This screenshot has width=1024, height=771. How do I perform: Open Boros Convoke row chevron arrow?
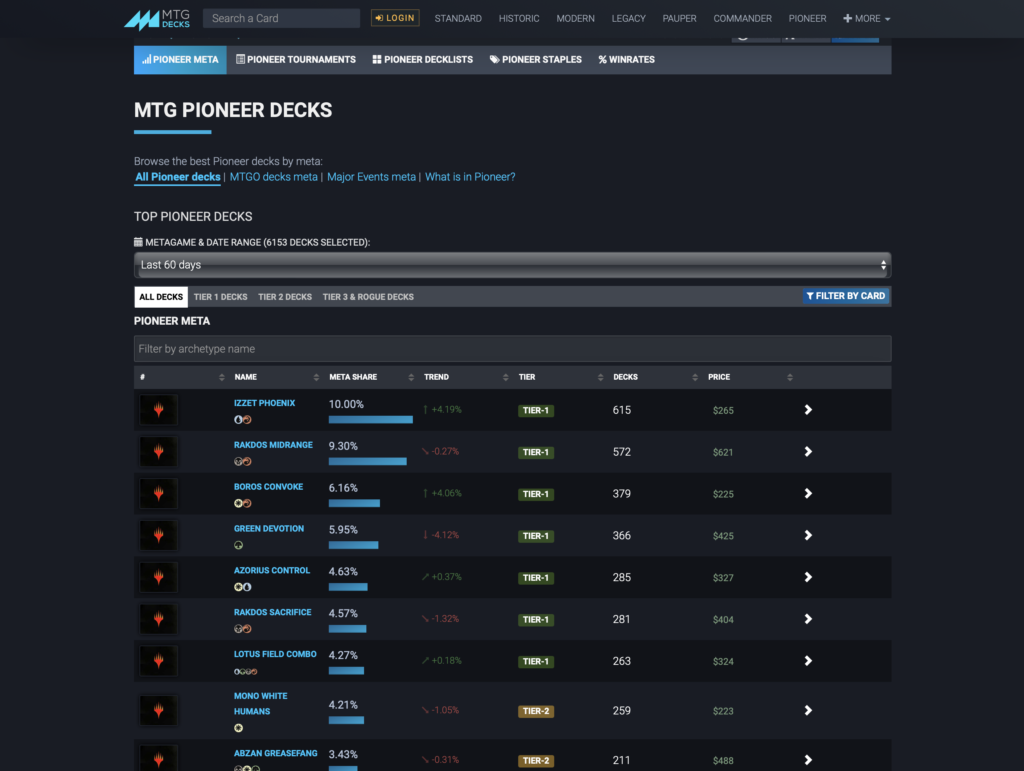pyautogui.click(x=808, y=494)
